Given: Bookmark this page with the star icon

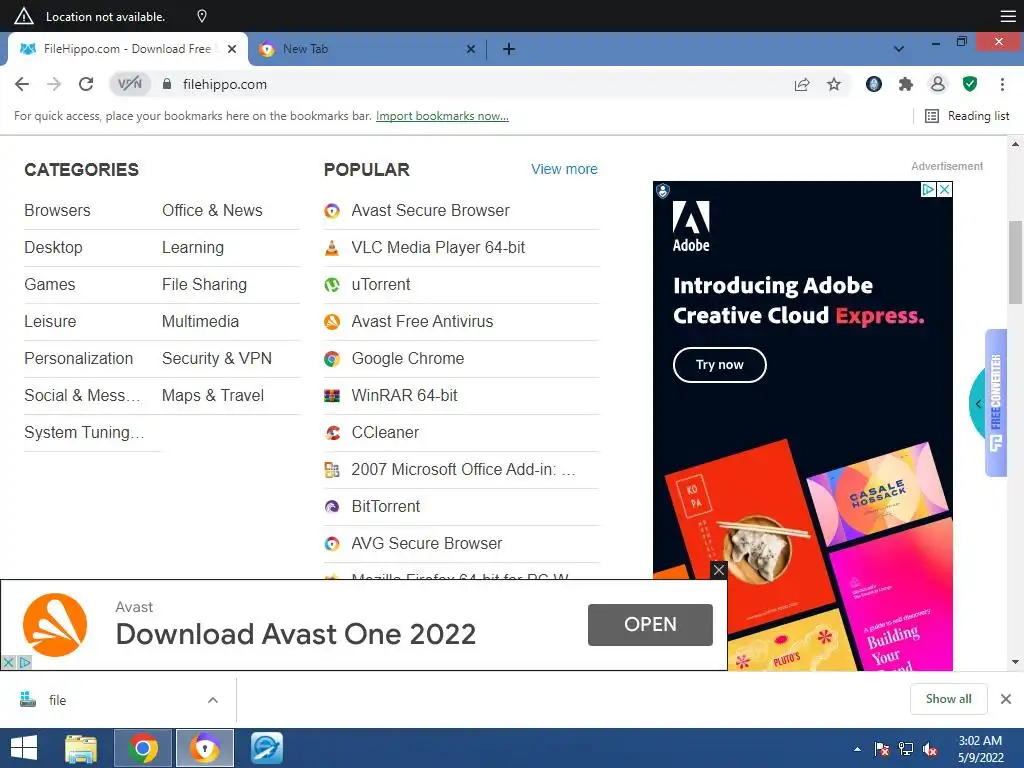Looking at the screenshot, I should coord(834,84).
